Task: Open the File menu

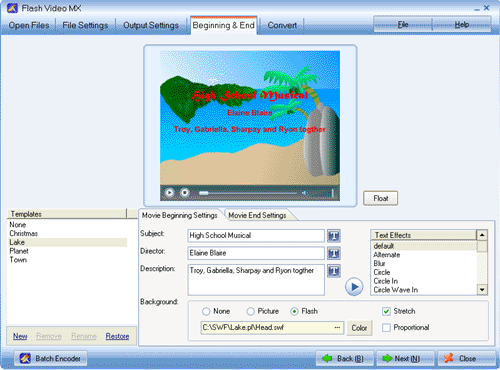Action: point(403,25)
